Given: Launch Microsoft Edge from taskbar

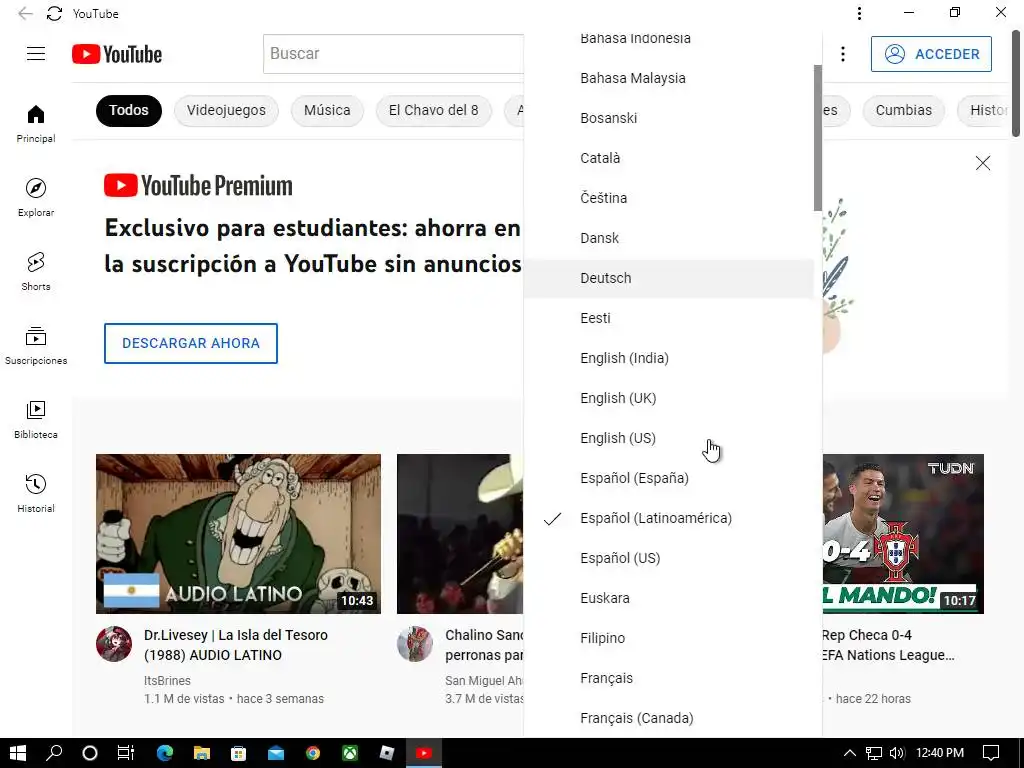Looking at the screenshot, I should pos(165,753).
